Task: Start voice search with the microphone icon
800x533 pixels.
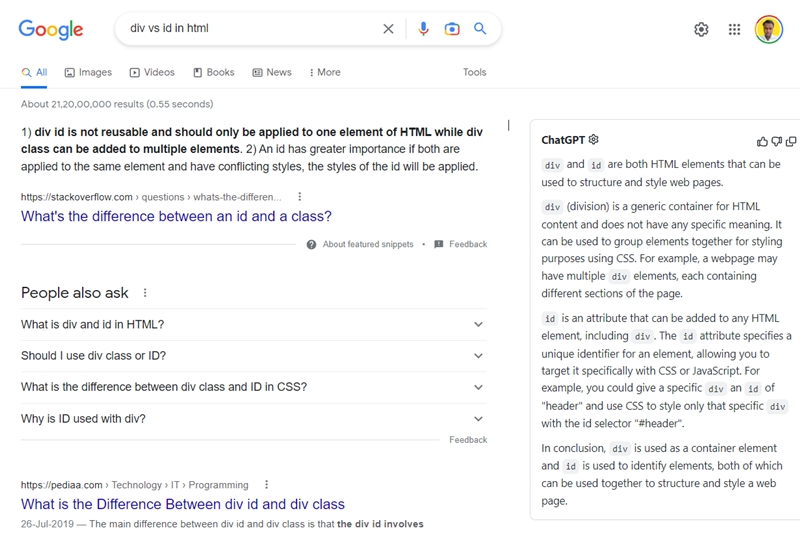Action: click(x=423, y=29)
